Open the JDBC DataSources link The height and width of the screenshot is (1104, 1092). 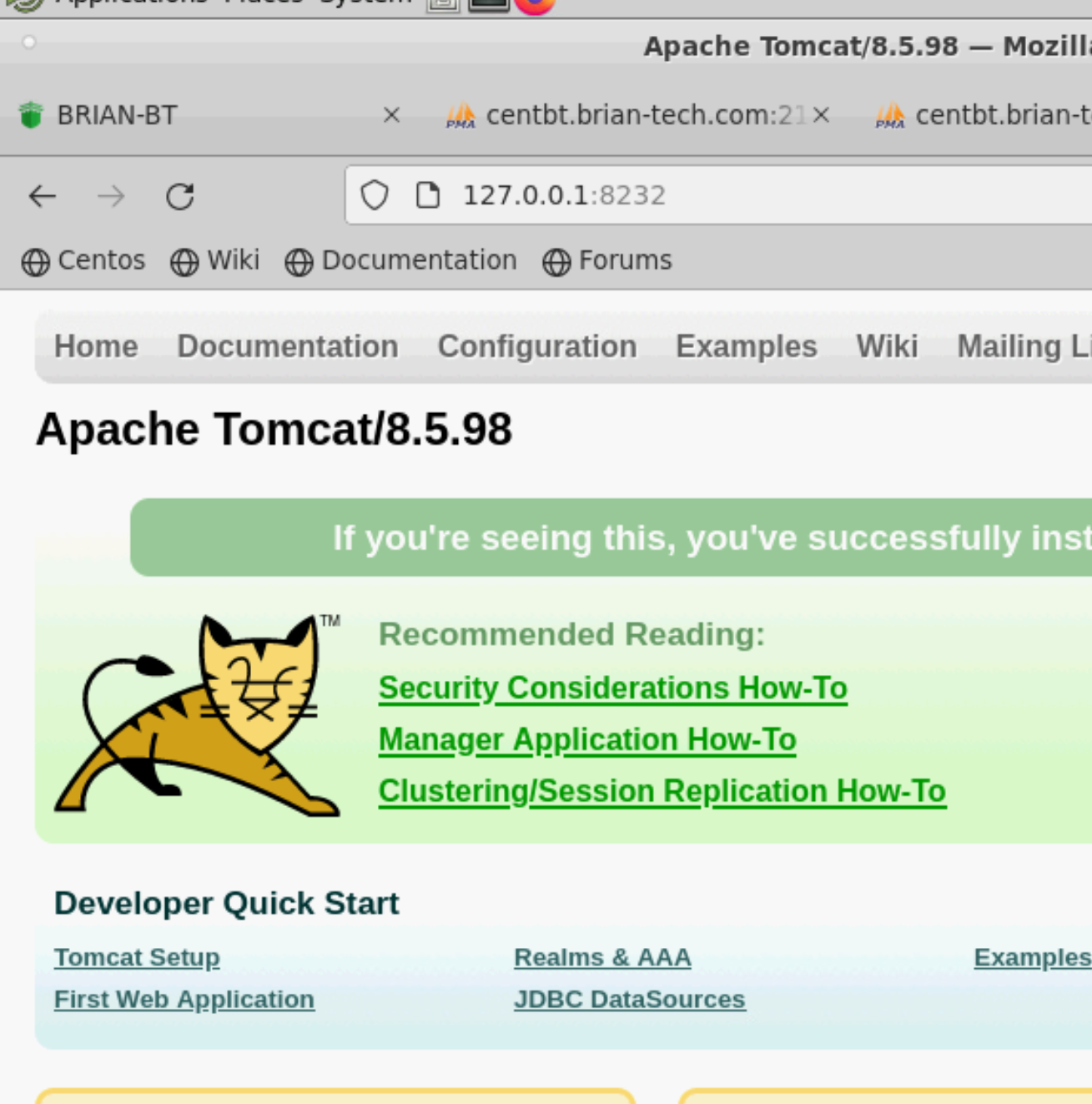630,999
